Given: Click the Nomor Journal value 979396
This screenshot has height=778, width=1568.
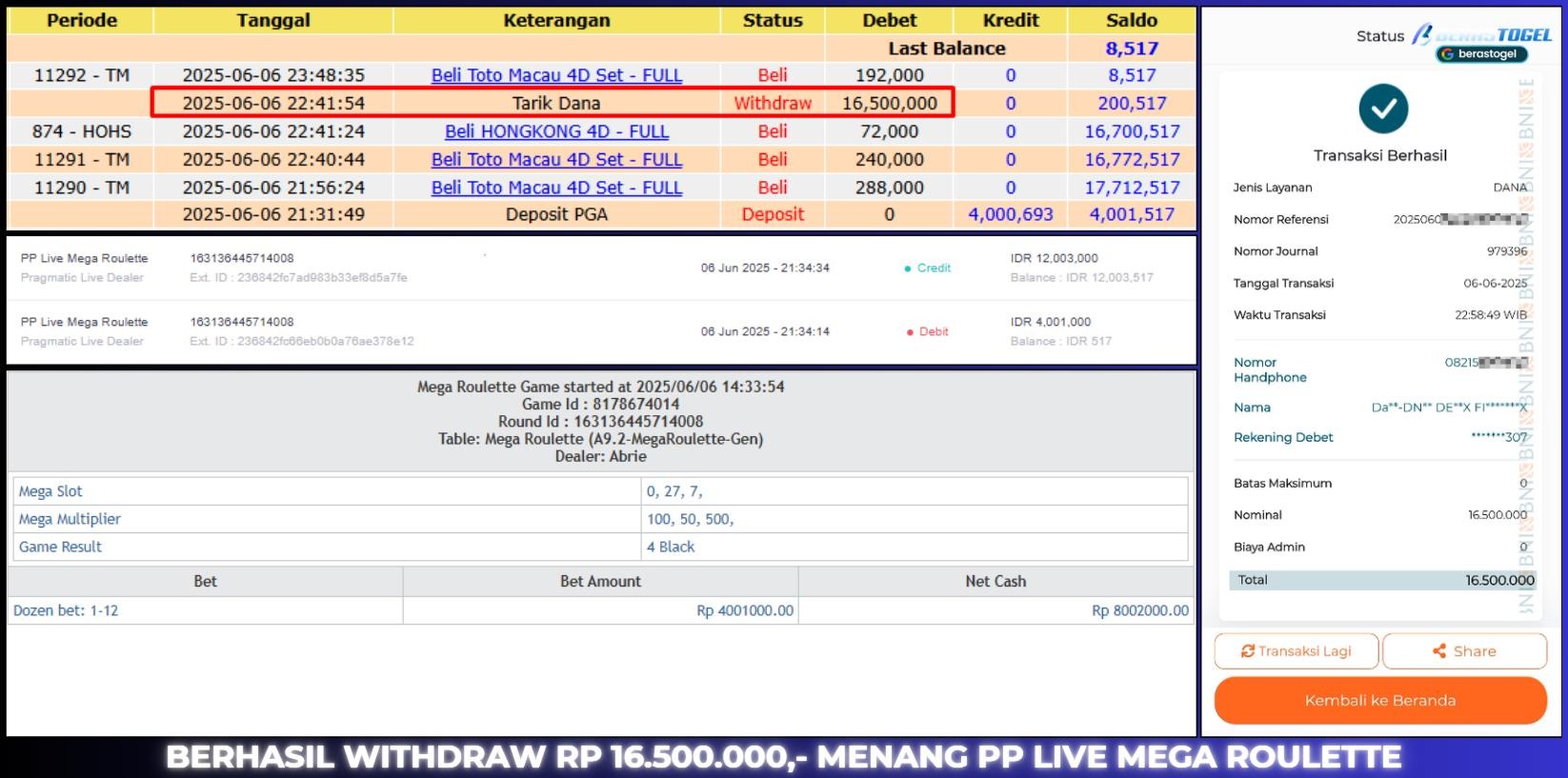Looking at the screenshot, I should [x=1507, y=251].
